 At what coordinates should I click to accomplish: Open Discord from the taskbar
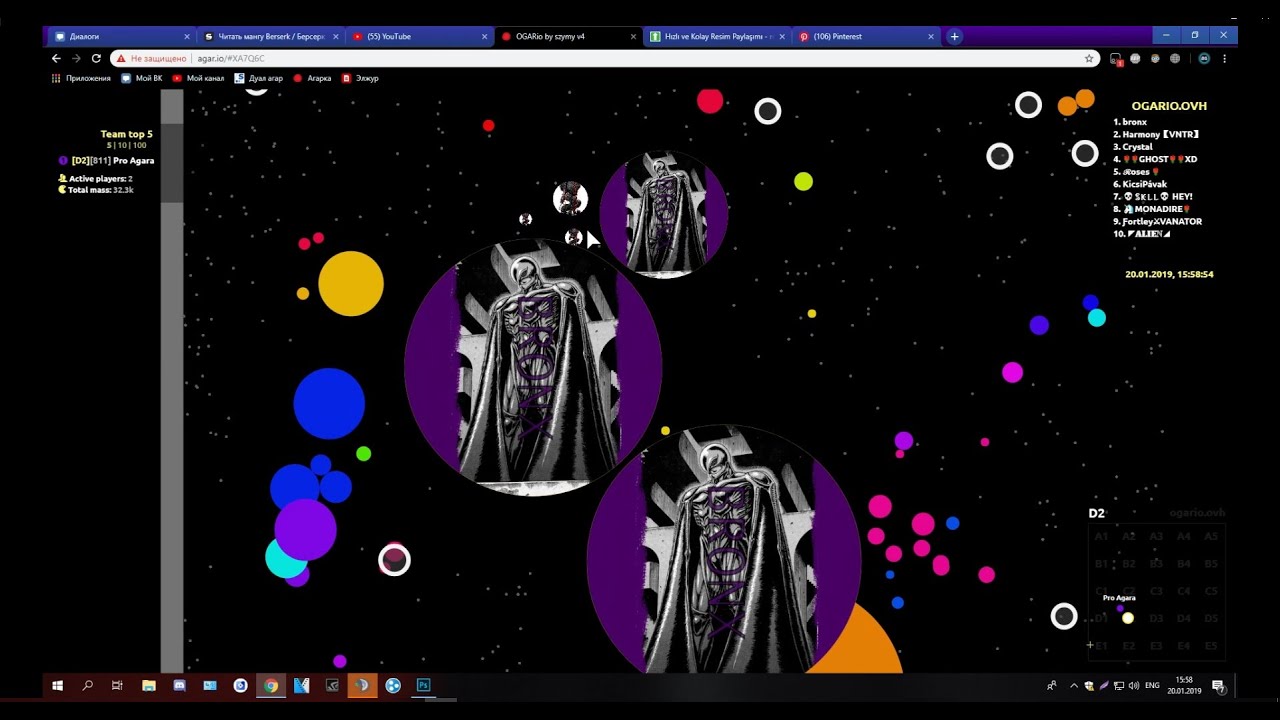pos(179,686)
